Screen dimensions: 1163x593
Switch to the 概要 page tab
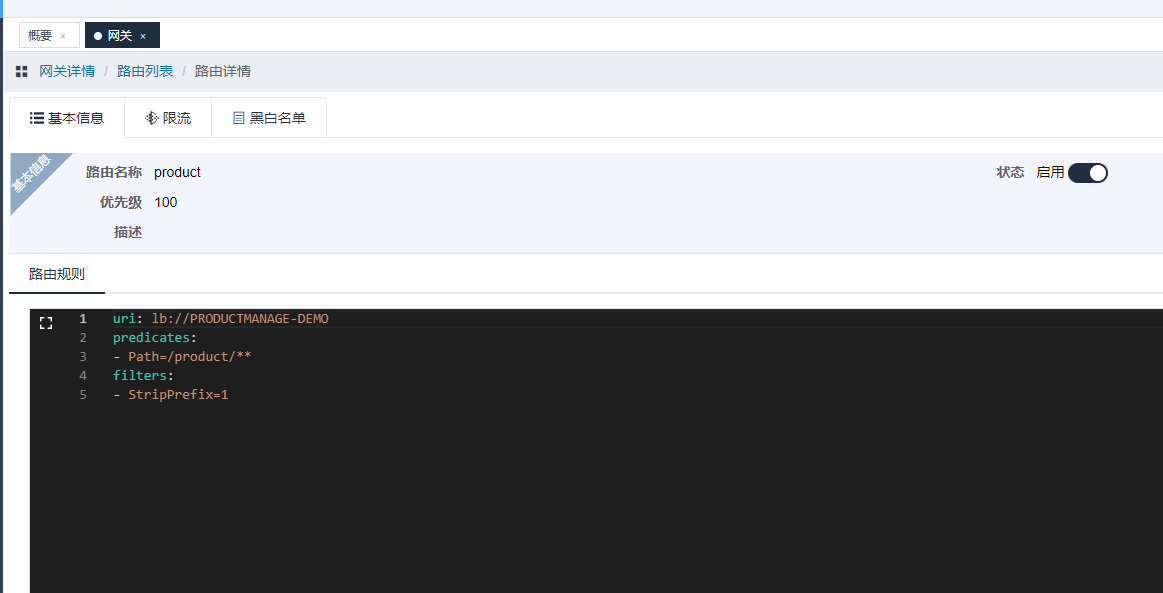pos(40,36)
